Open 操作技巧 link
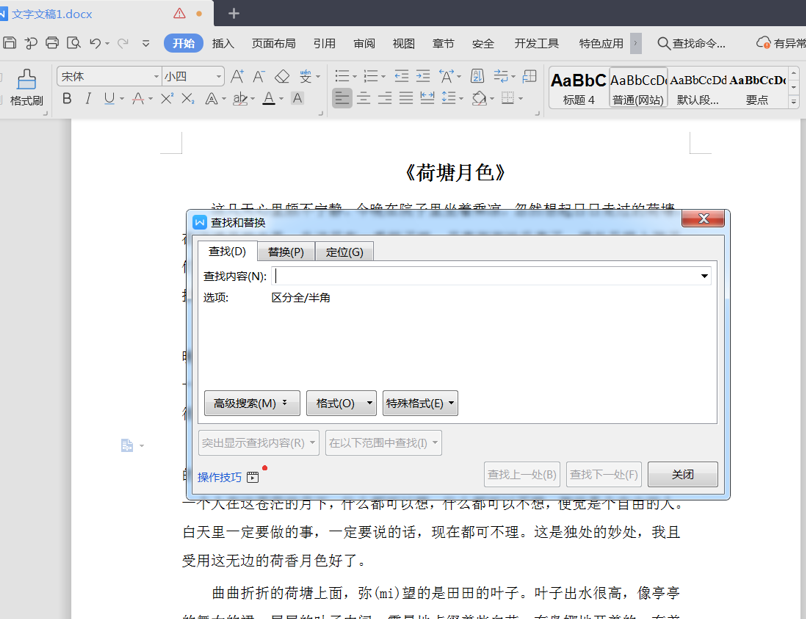 (x=219, y=477)
